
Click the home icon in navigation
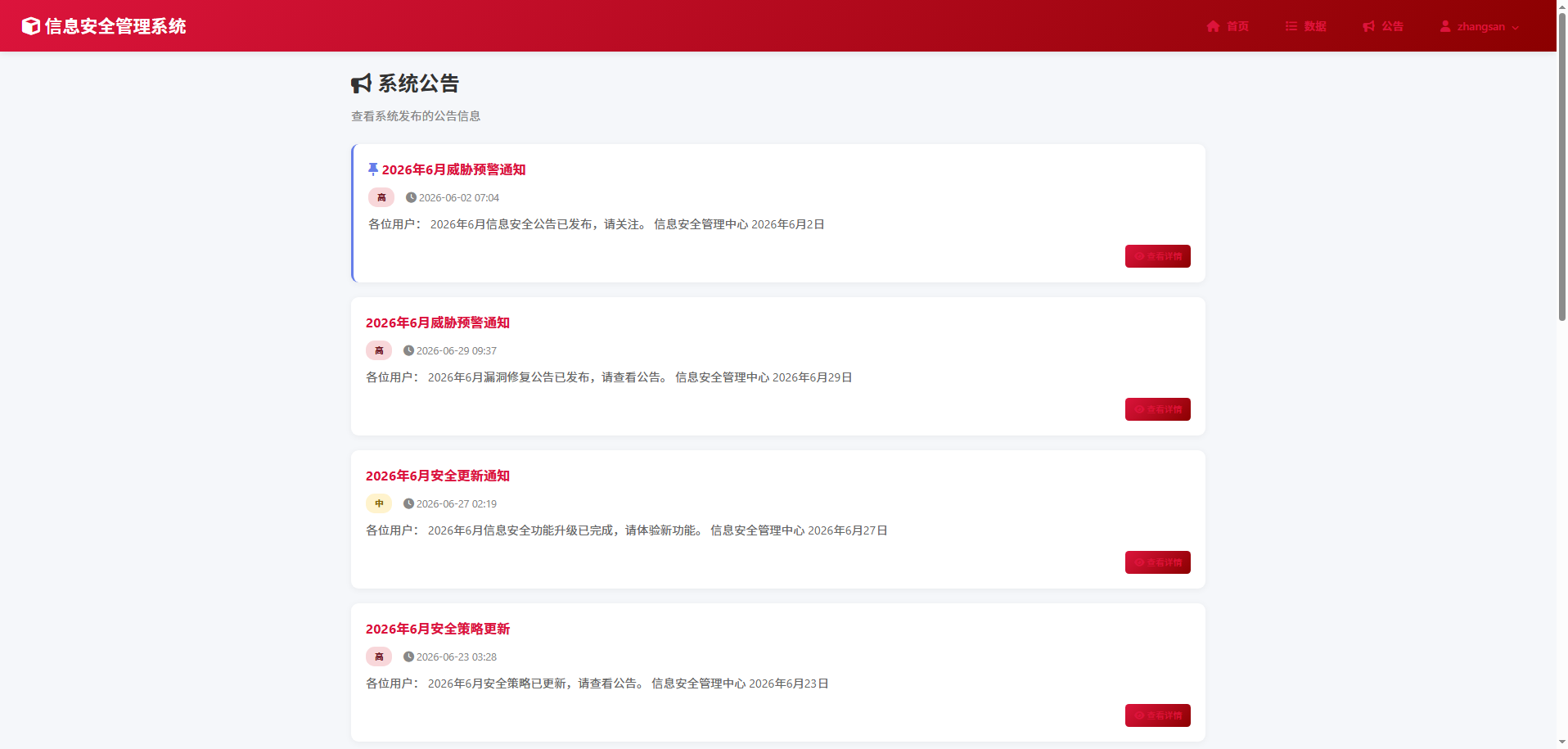(1213, 26)
